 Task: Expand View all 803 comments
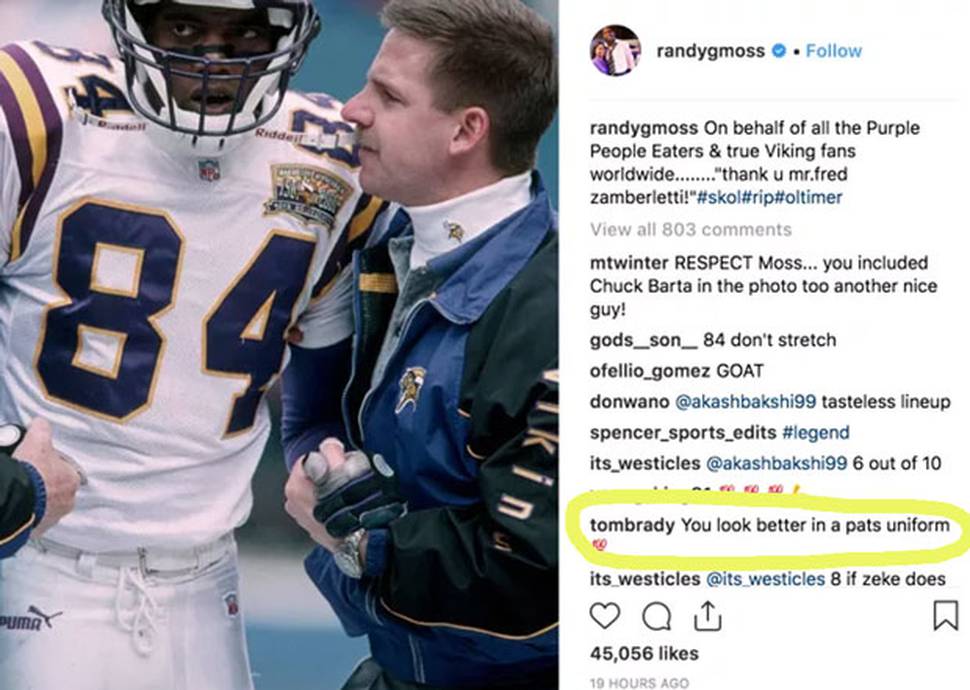(690, 230)
